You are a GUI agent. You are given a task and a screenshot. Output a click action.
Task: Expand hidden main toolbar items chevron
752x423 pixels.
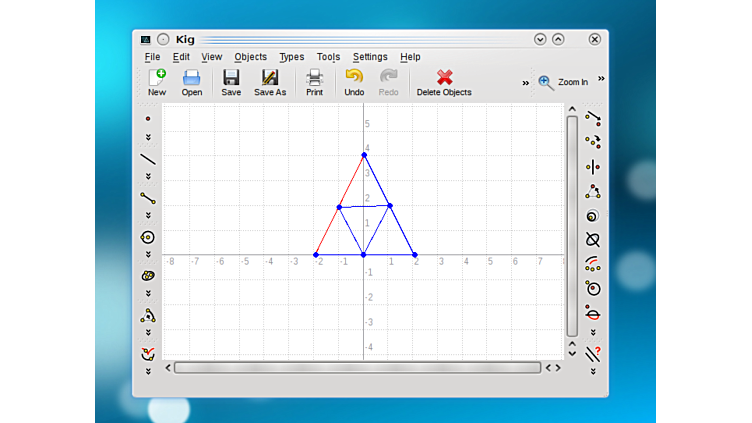tap(526, 83)
